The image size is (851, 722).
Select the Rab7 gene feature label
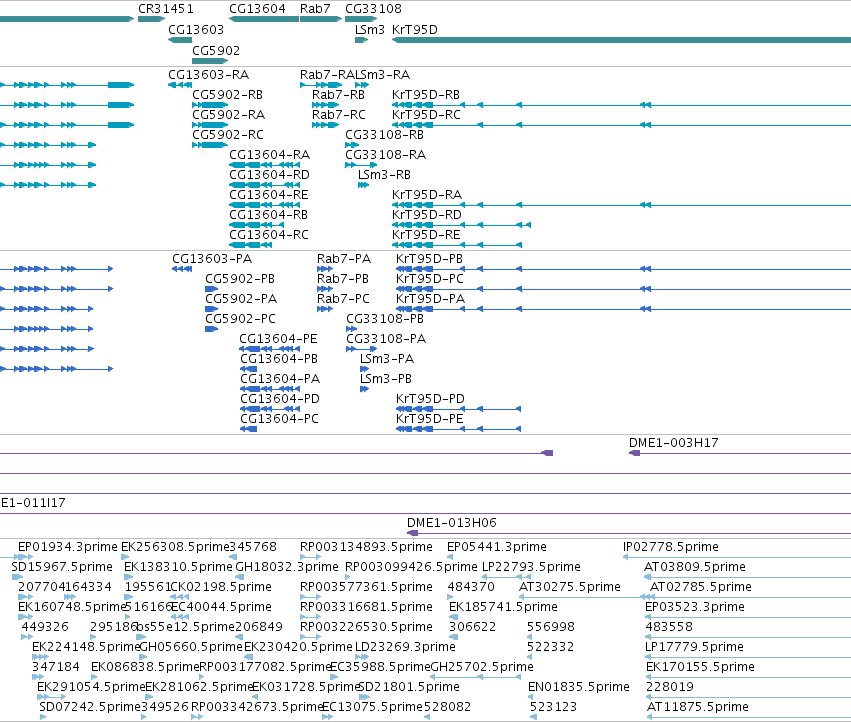point(315,9)
